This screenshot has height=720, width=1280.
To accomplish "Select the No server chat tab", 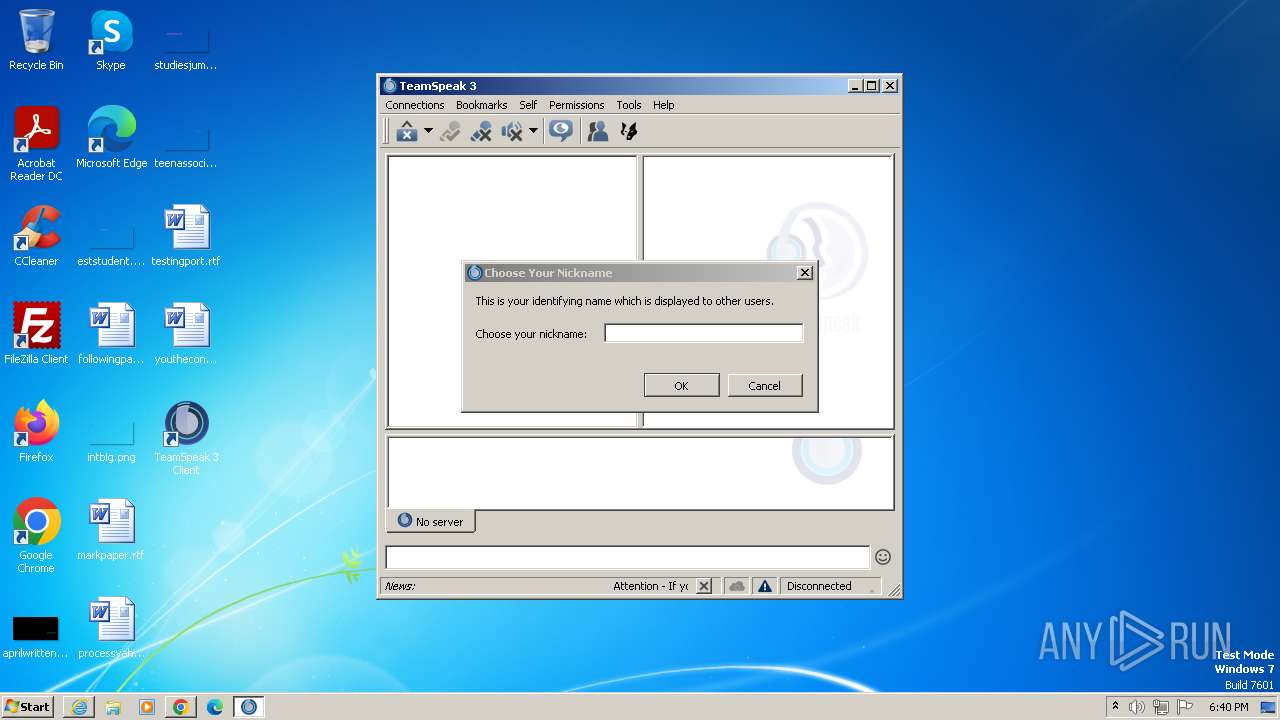I will 430,521.
